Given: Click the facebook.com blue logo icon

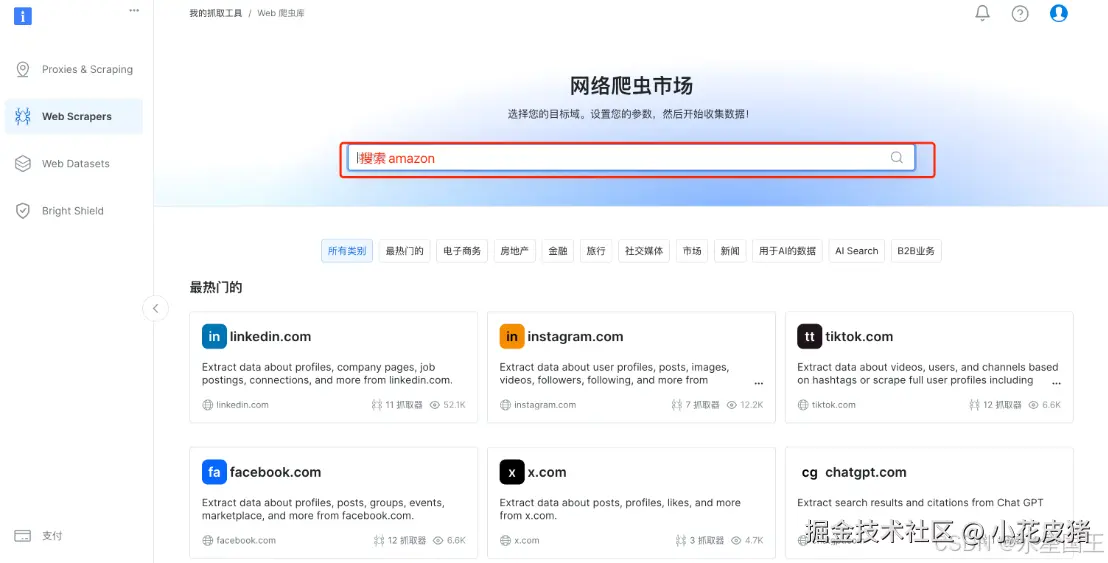Looking at the screenshot, I should point(214,472).
